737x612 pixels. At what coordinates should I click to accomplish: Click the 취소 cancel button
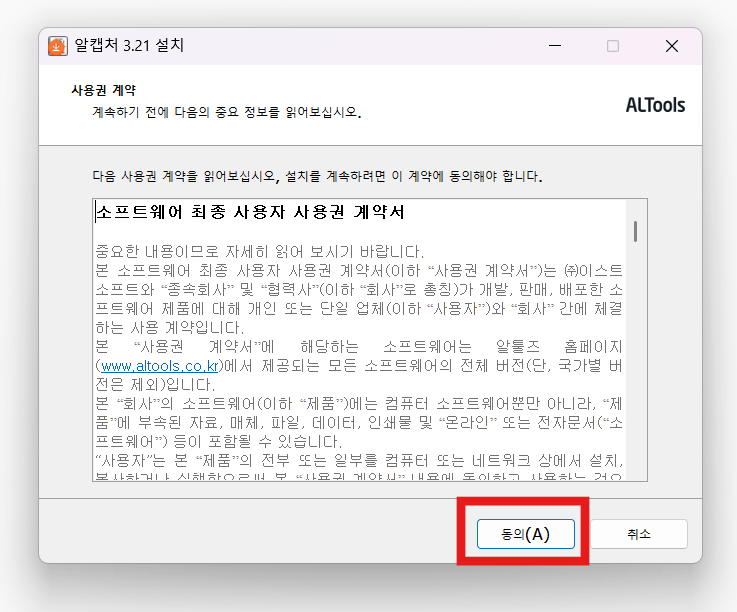[x=639, y=534]
